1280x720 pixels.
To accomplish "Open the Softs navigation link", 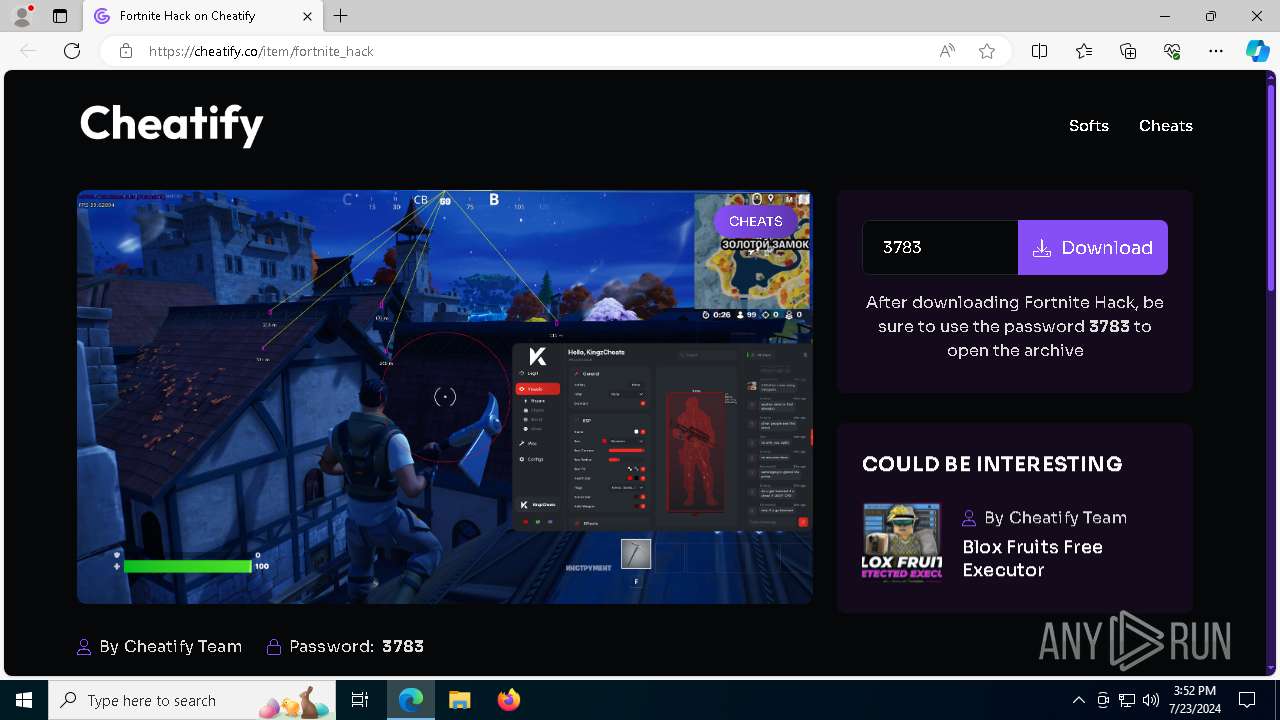I will pyautogui.click(x=1089, y=126).
